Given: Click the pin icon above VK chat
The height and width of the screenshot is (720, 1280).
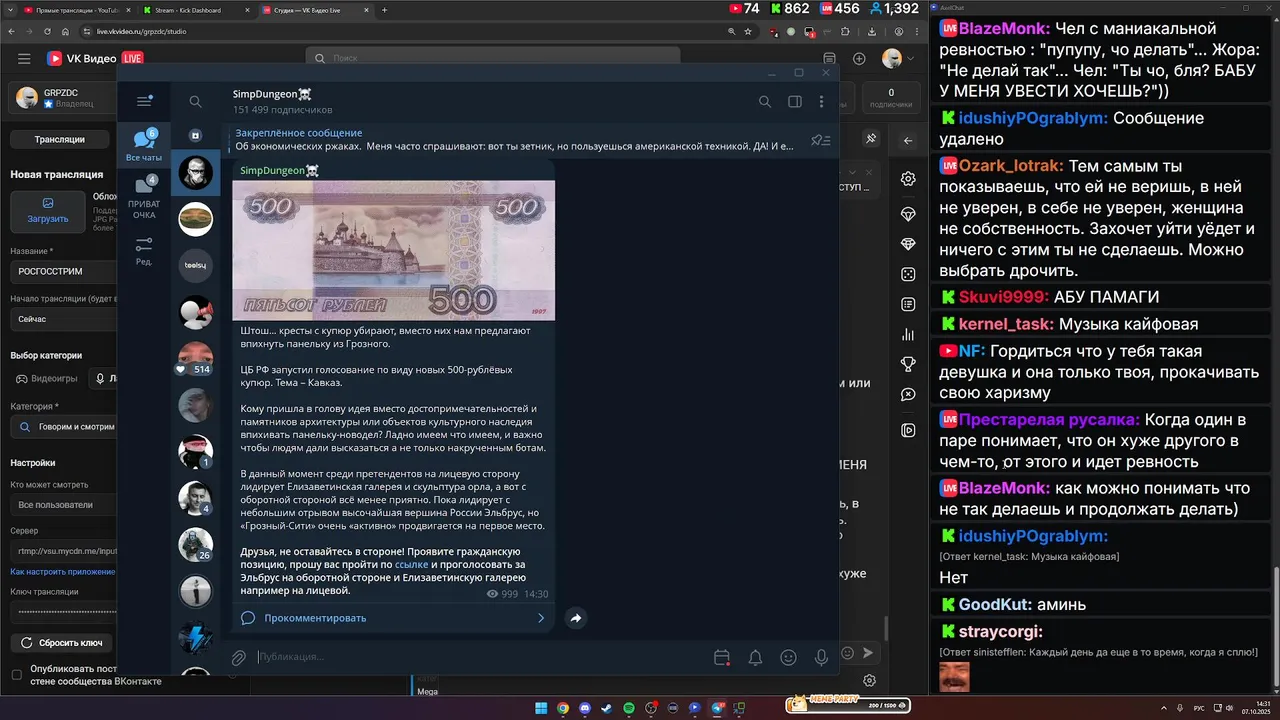Looking at the screenshot, I should pyautogui.click(x=871, y=138).
